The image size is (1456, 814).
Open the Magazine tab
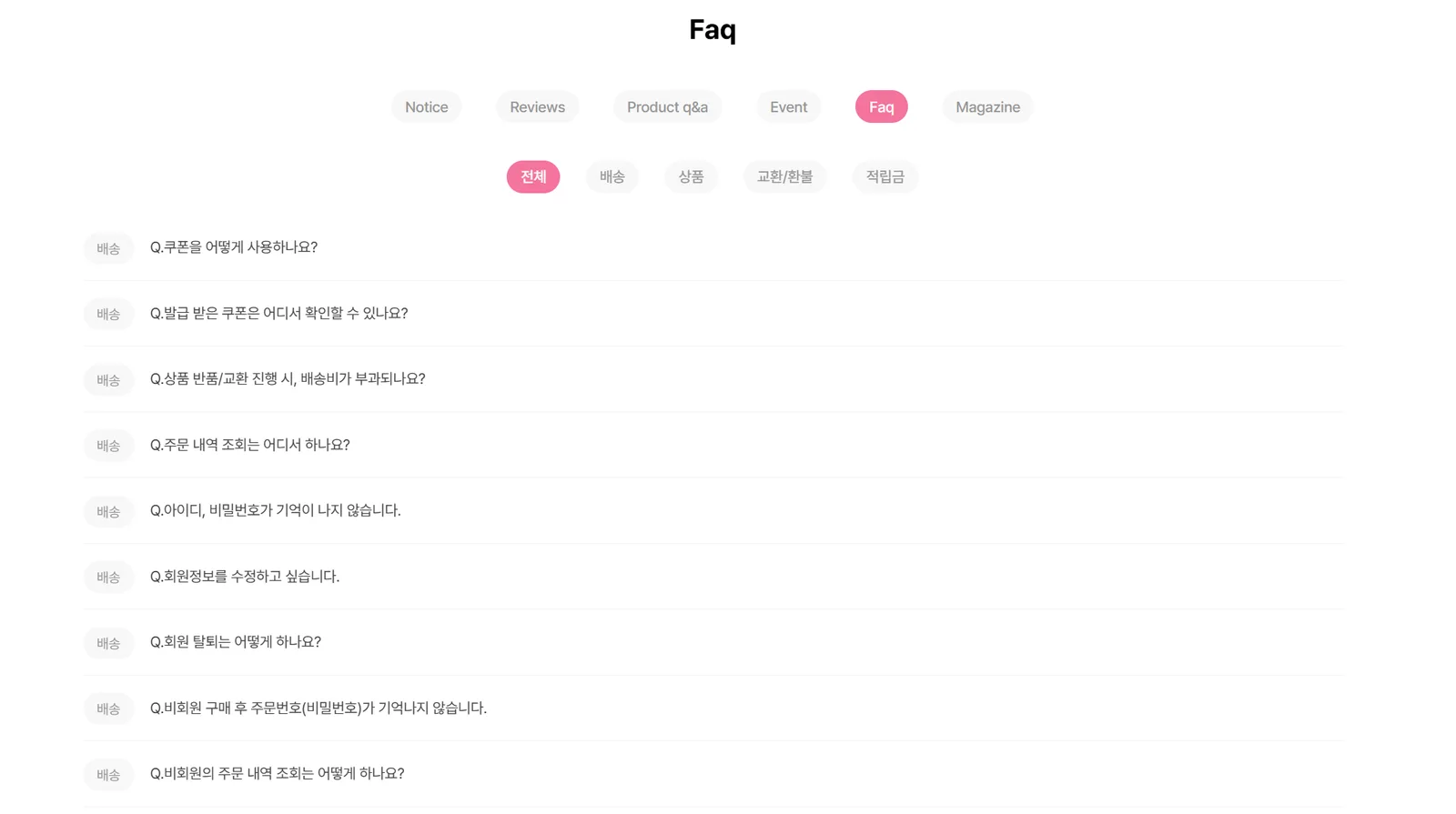pos(987,106)
